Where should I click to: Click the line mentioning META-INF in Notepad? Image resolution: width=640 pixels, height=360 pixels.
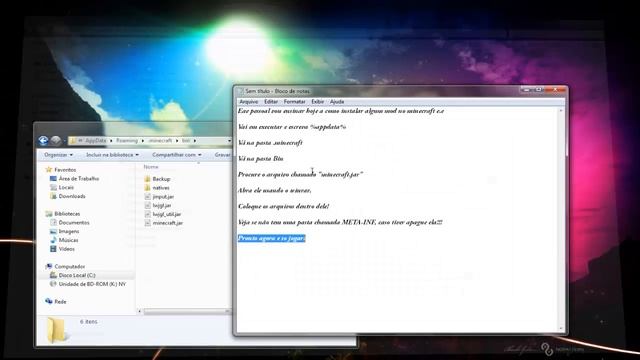(340, 222)
